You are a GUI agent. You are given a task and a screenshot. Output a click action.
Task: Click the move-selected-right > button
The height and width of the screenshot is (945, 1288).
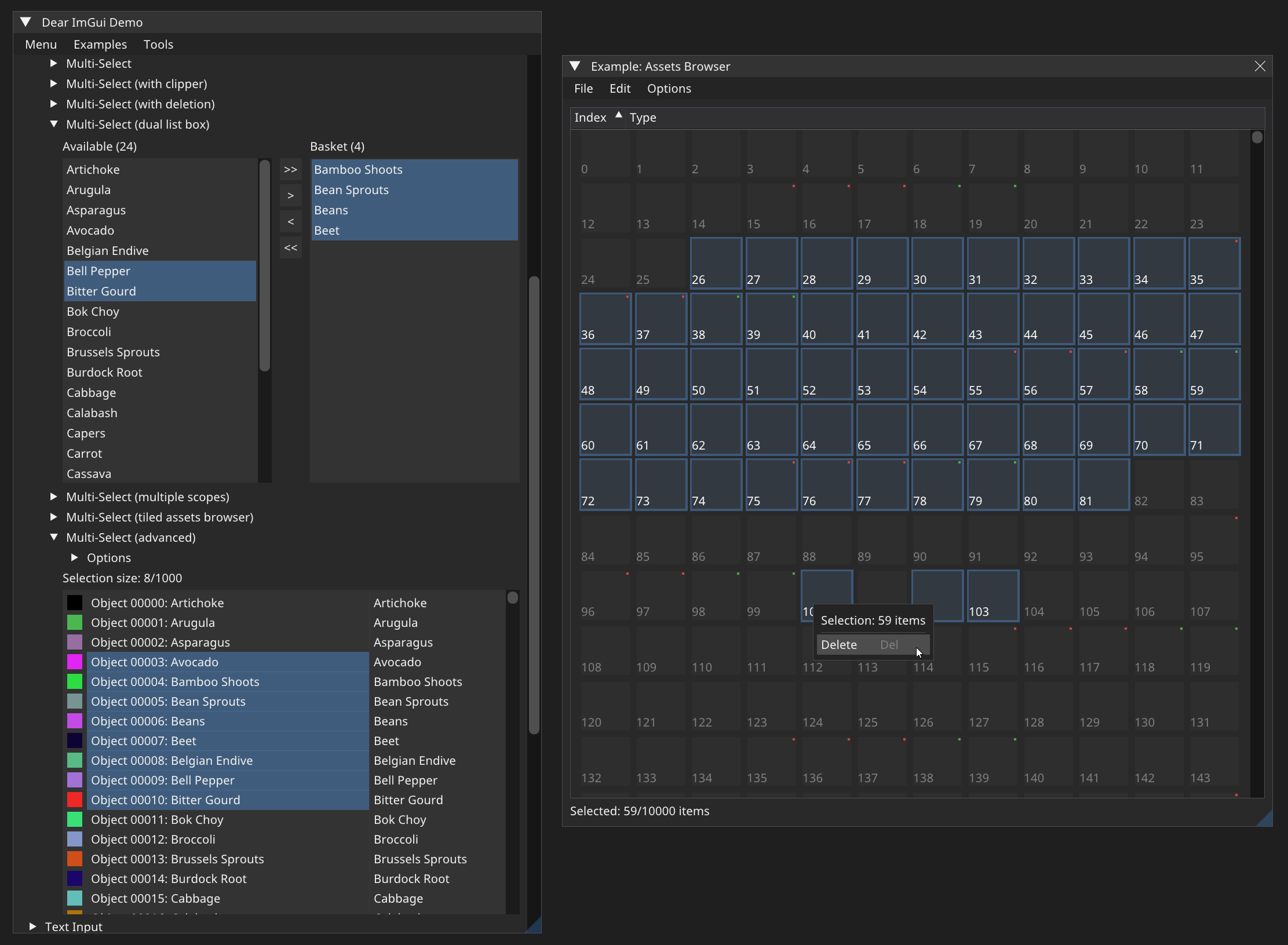(x=290, y=196)
